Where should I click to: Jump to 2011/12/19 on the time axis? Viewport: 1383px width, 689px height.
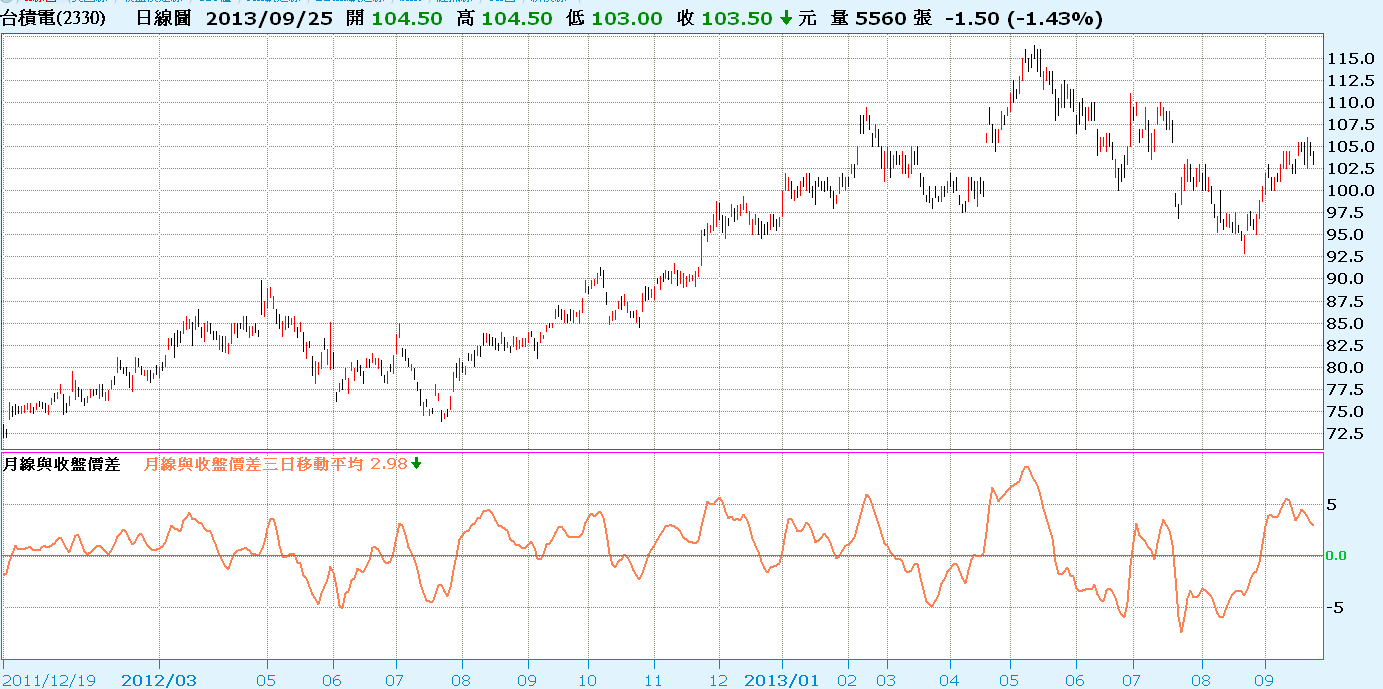click(49, 680)
